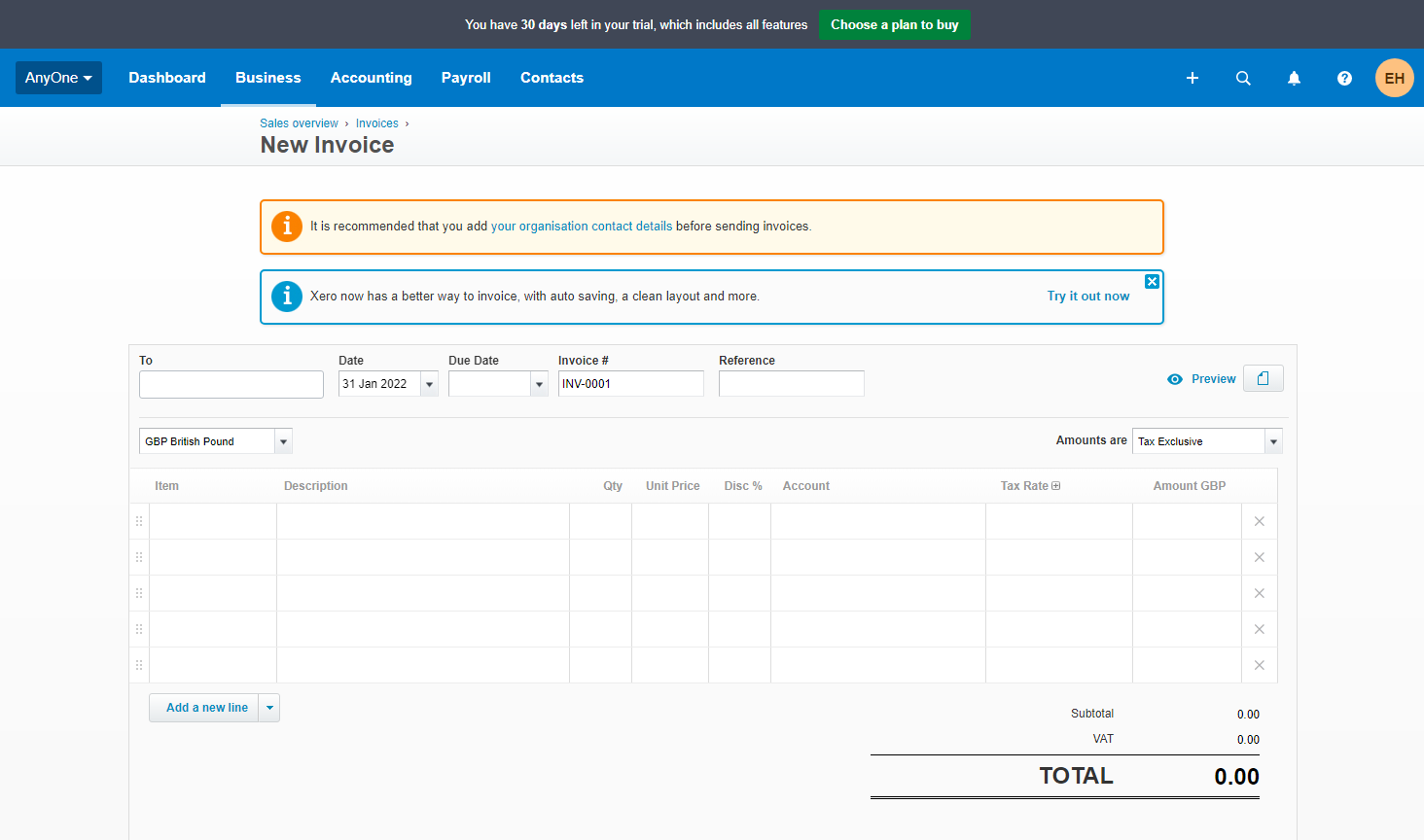The image size is (1424, 840).
Task: Open the GBP British Pound currency dropdown
Action: pos(283,441)
